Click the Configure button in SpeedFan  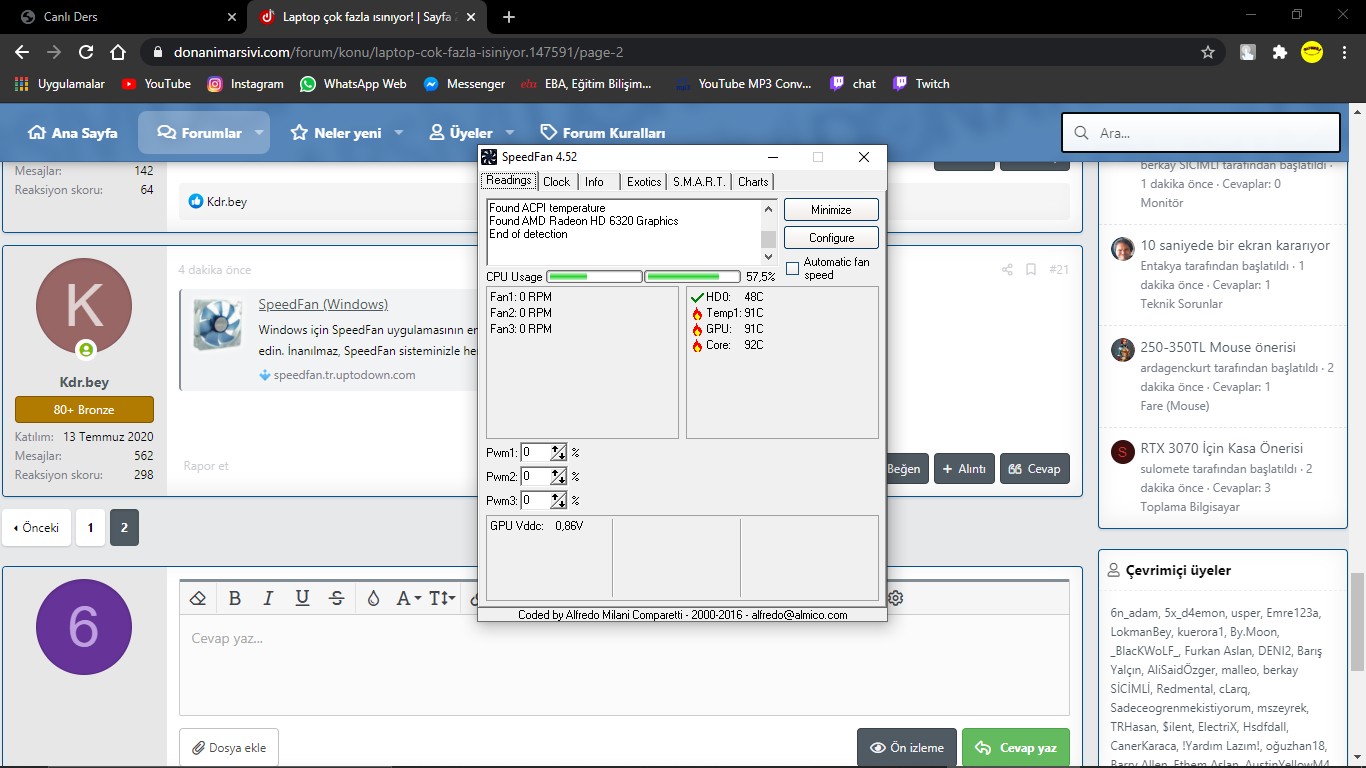point(831,238)
